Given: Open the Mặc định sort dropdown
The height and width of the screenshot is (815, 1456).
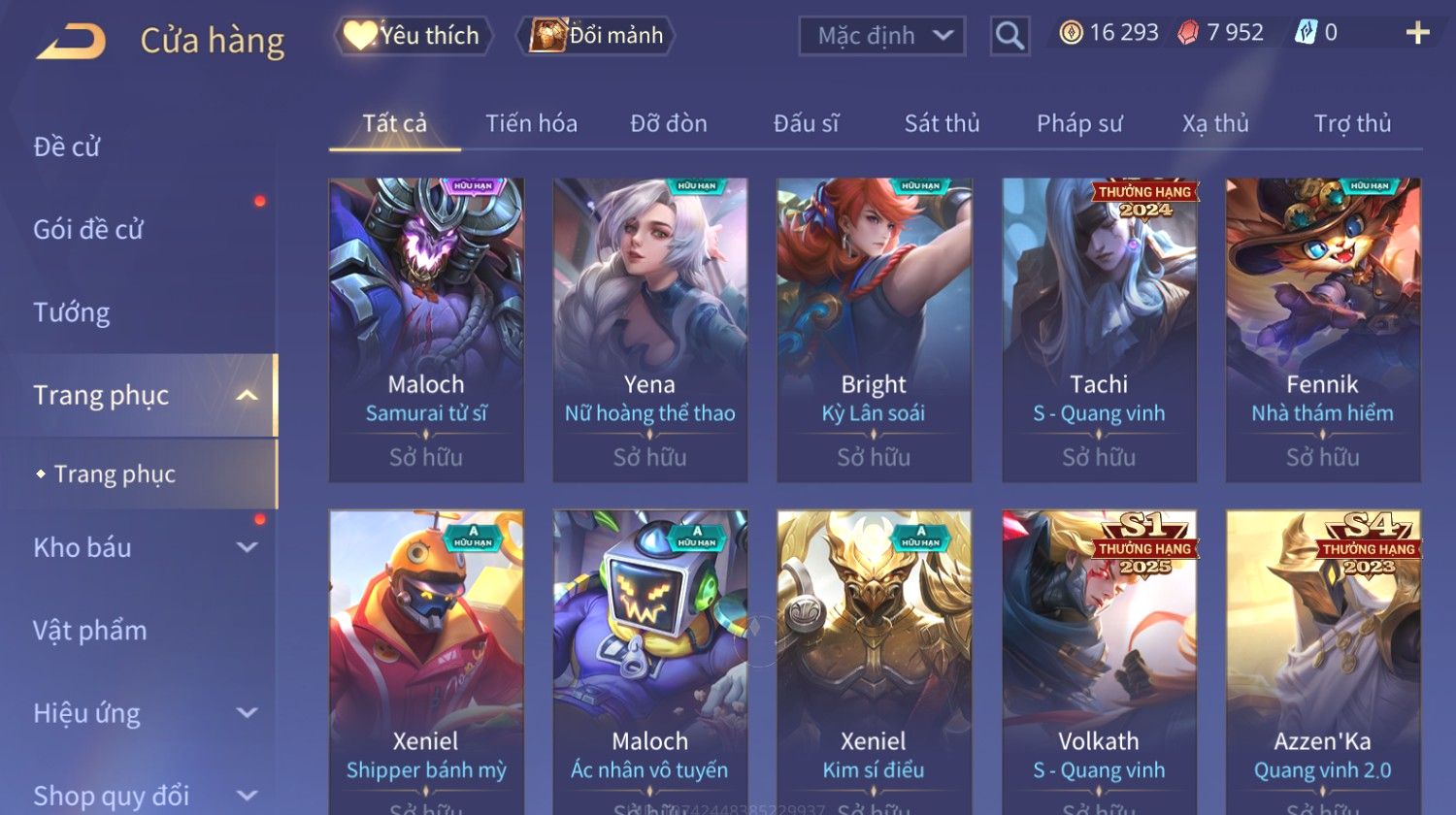Looking at the screenshot, I should (x=881, y=36).
